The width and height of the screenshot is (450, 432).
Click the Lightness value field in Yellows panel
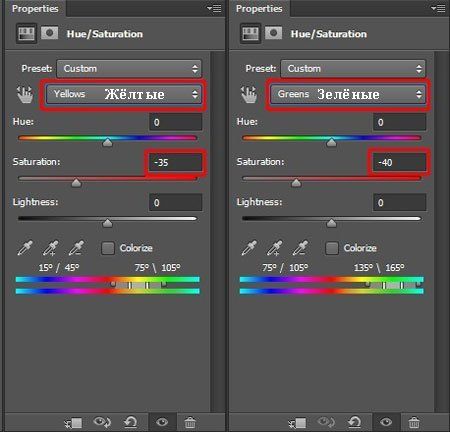coord(176,202)
